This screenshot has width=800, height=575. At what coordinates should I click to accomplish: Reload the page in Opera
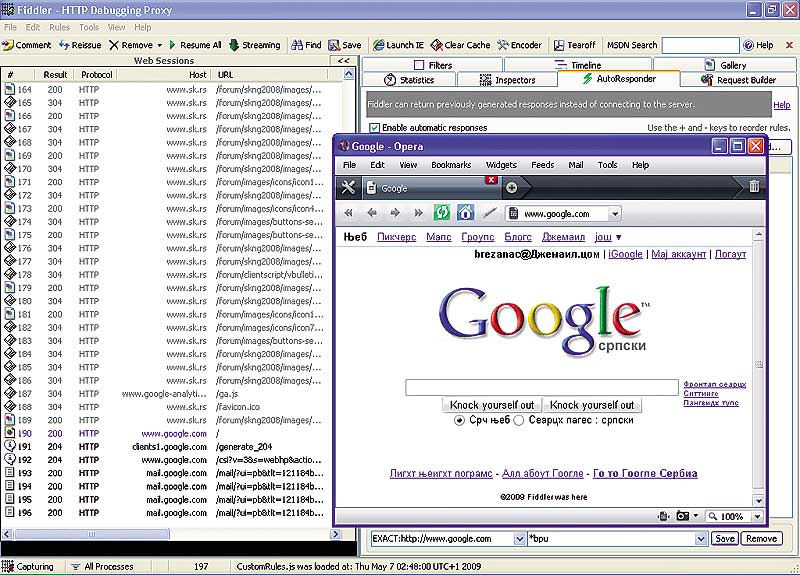tap(442, 213)
